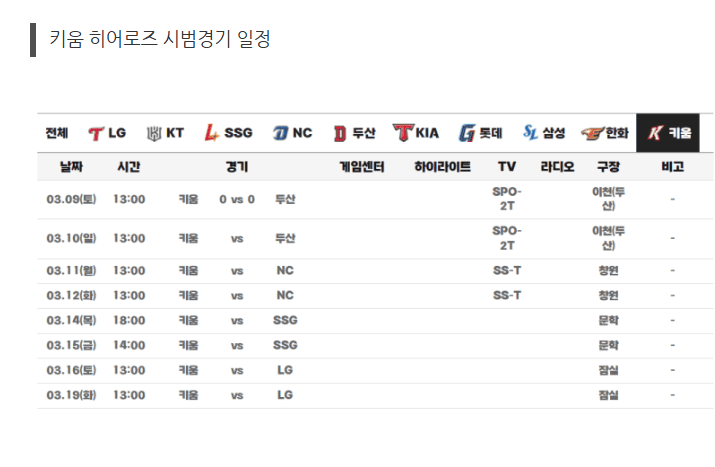Screen dimensions: 715x467
Task: Click 이천(두산) venue in 03.09 row
Action: 608,199
